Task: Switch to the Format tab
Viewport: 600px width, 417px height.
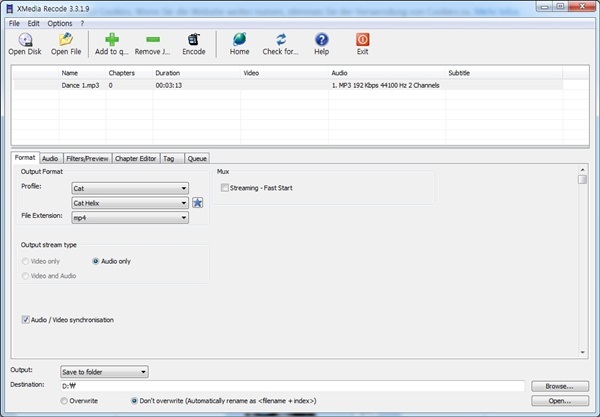Action: (25, 158)
